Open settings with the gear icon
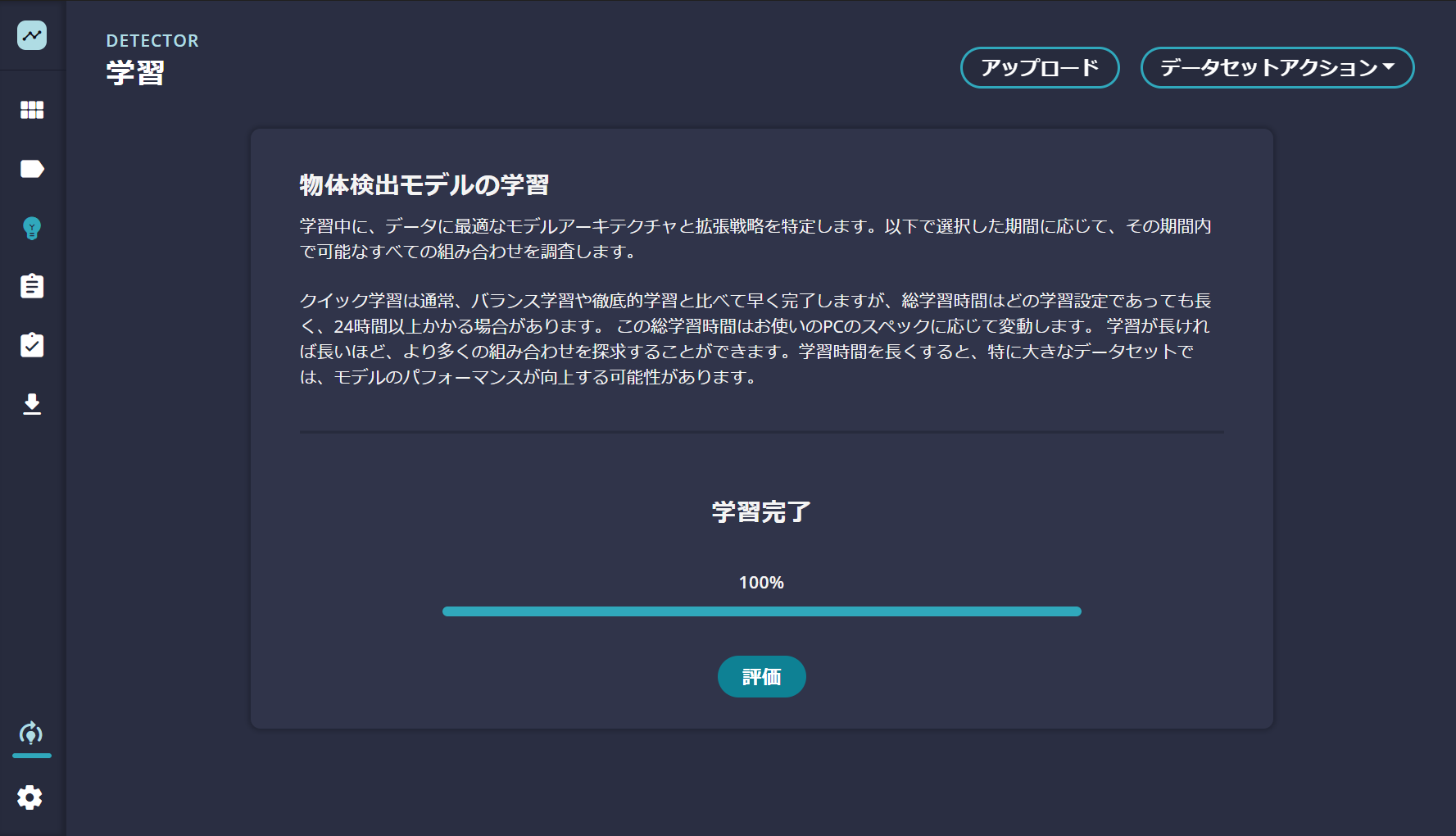 pyautogui.click(x=32, y=797)
